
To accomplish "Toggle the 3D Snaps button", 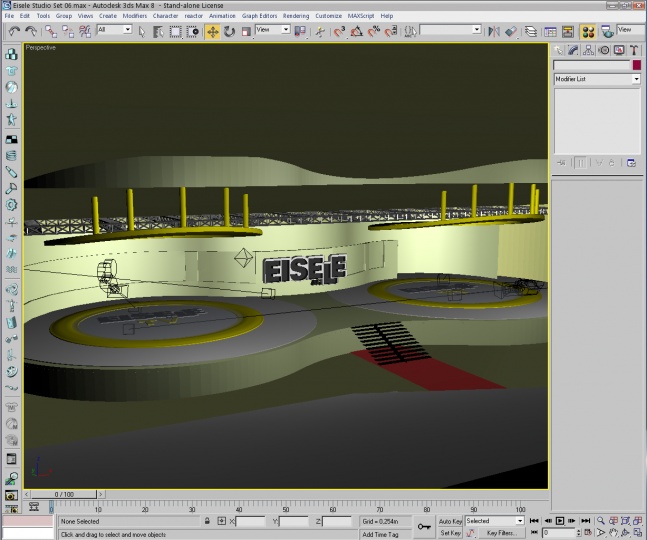I will pyautogui.click(x=340, y=31).
